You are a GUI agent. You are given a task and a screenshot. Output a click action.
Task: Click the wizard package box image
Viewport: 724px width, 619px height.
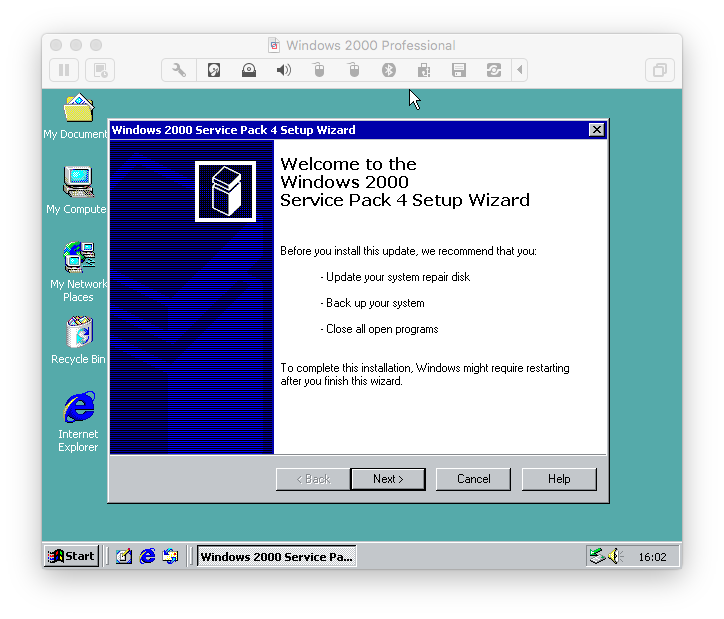pyautogui.click(x=225, y=191)
